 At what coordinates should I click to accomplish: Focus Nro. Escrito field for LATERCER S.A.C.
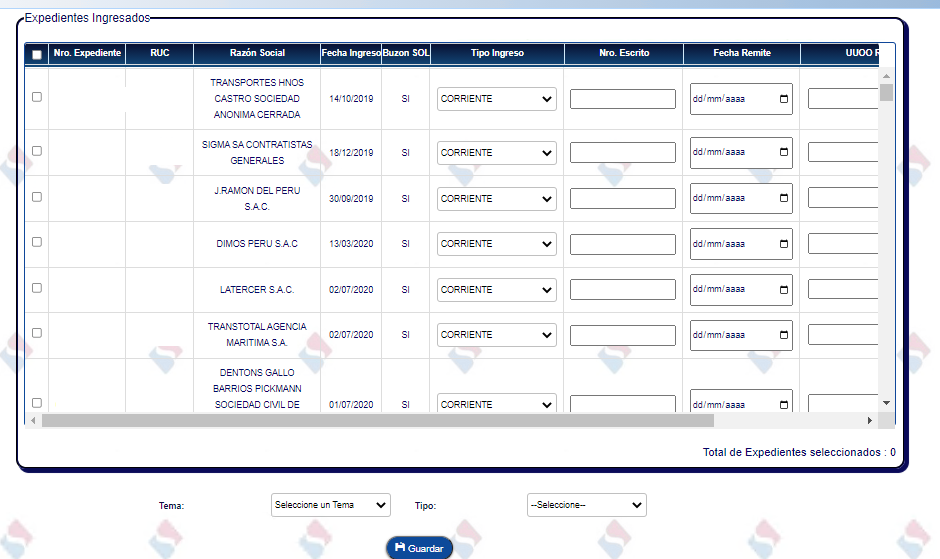click(622, 290)
